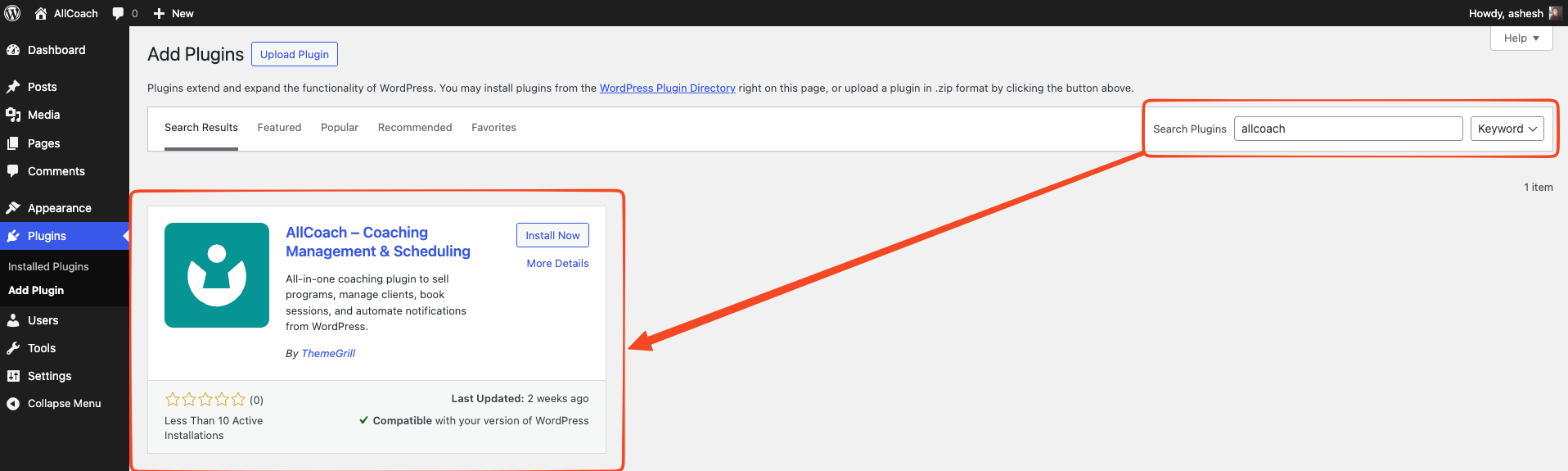Click the Howdy, ashesh account text
The height and width of the screenshot is (471, 1568).
(x=1506, y=13)
